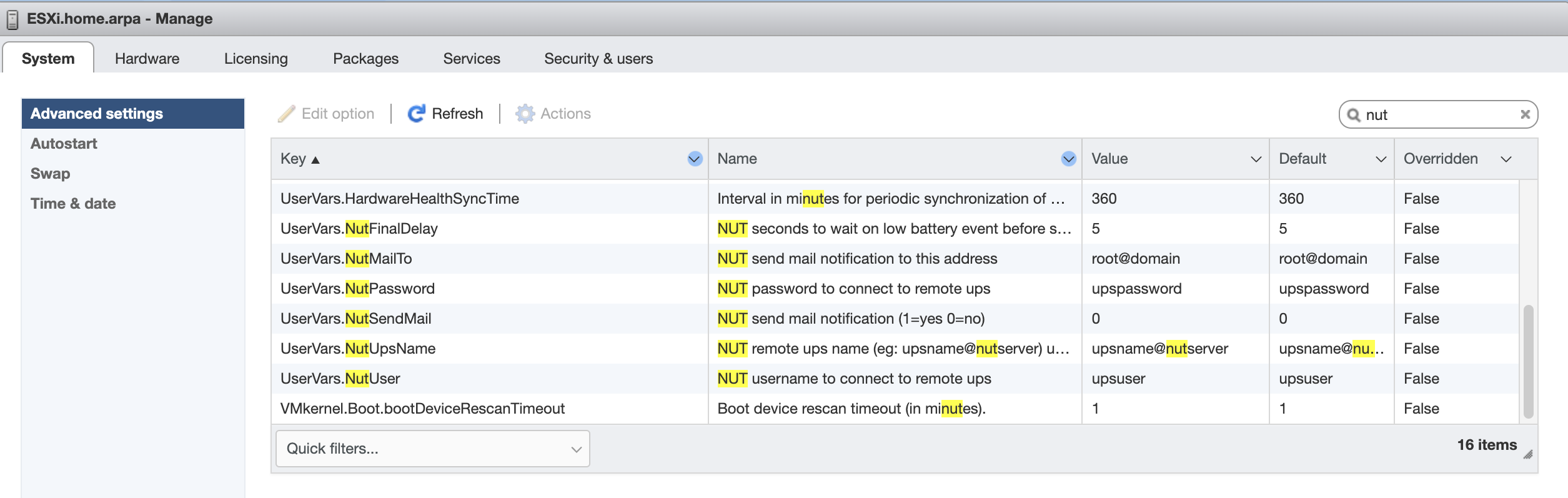Click the Actions button label
This screenshot has width=1568, height=498.
pyautogui.click(x=565, y=114)
